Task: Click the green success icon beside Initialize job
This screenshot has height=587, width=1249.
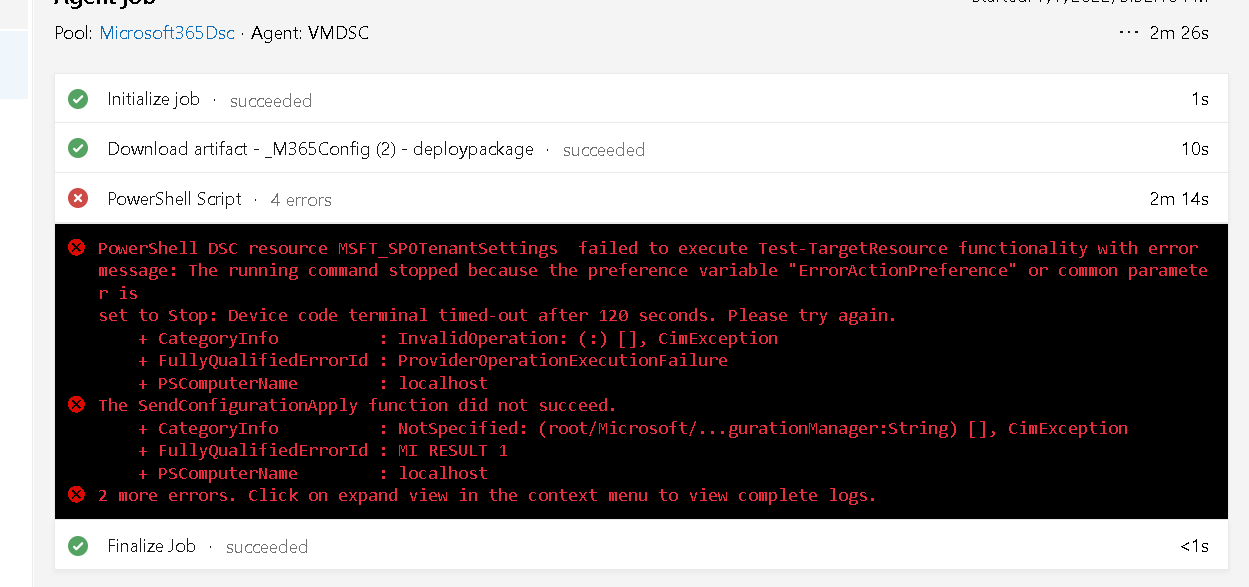Action: click(78, 99)
